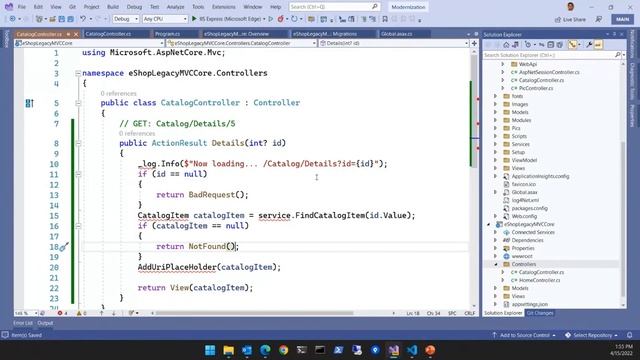Click the Home icon in Solution Explorer

coord(507,45)
